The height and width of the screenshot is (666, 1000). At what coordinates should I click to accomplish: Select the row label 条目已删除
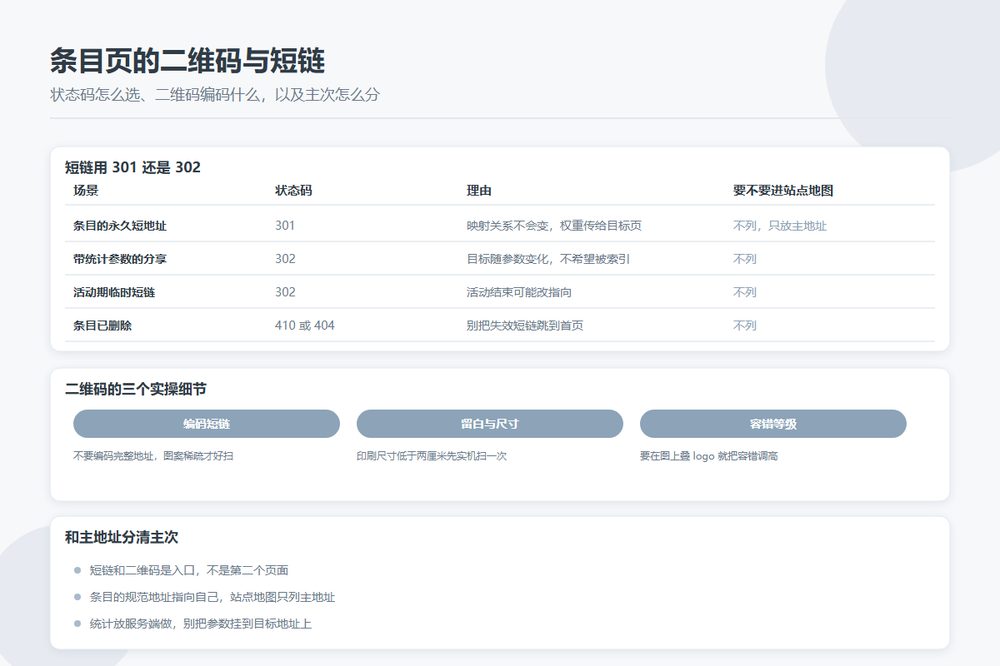103,325
